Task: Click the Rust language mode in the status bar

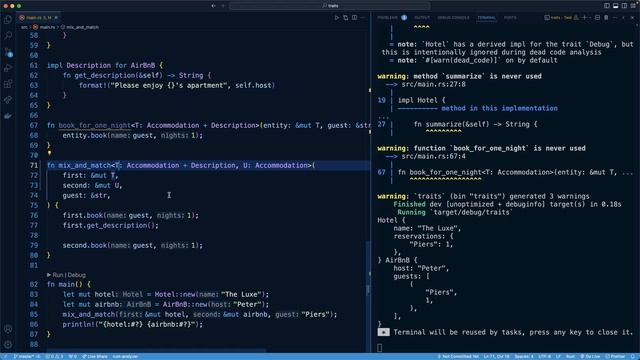Action: 570,356
